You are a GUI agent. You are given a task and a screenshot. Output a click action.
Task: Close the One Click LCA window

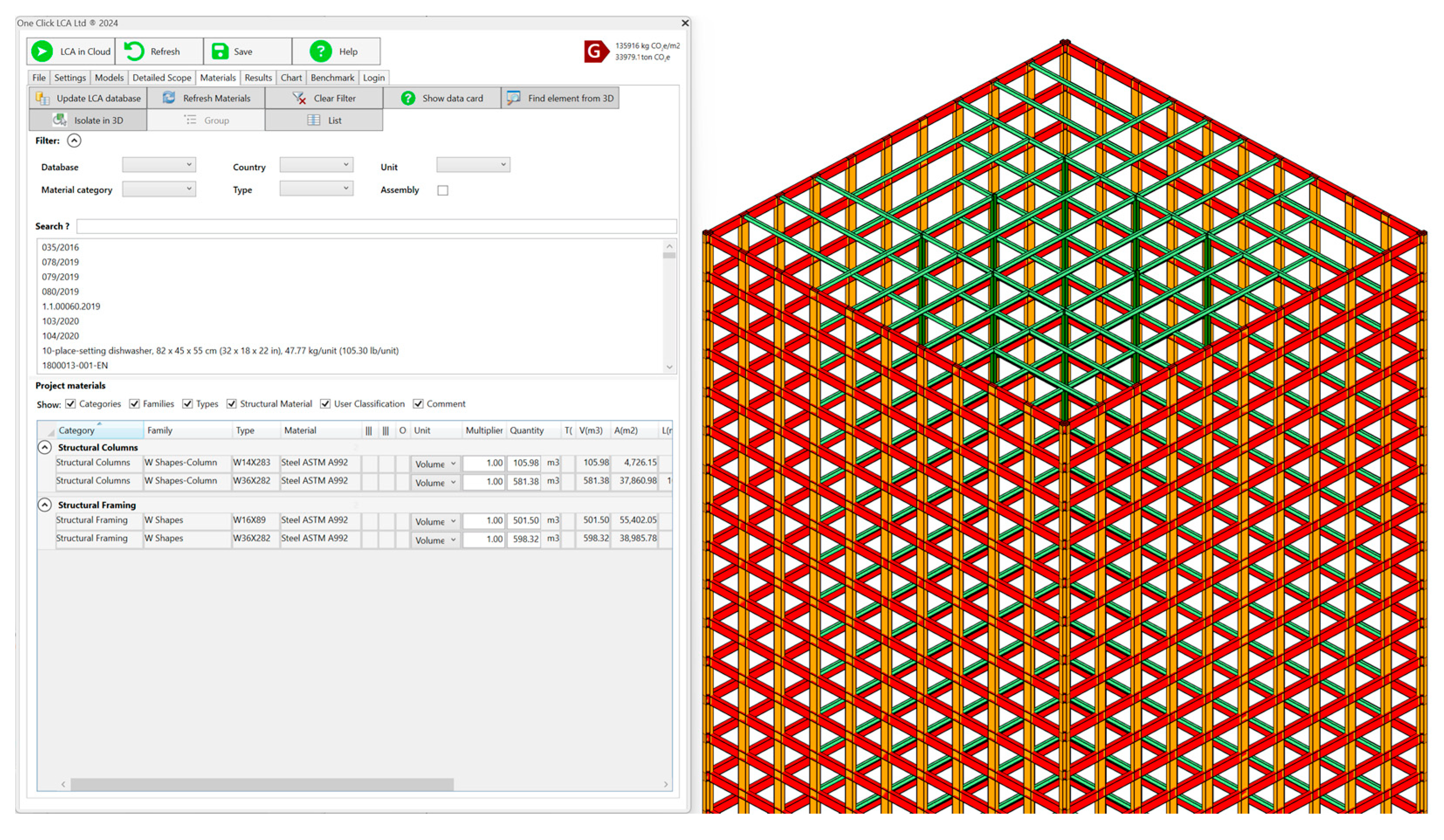685,23
